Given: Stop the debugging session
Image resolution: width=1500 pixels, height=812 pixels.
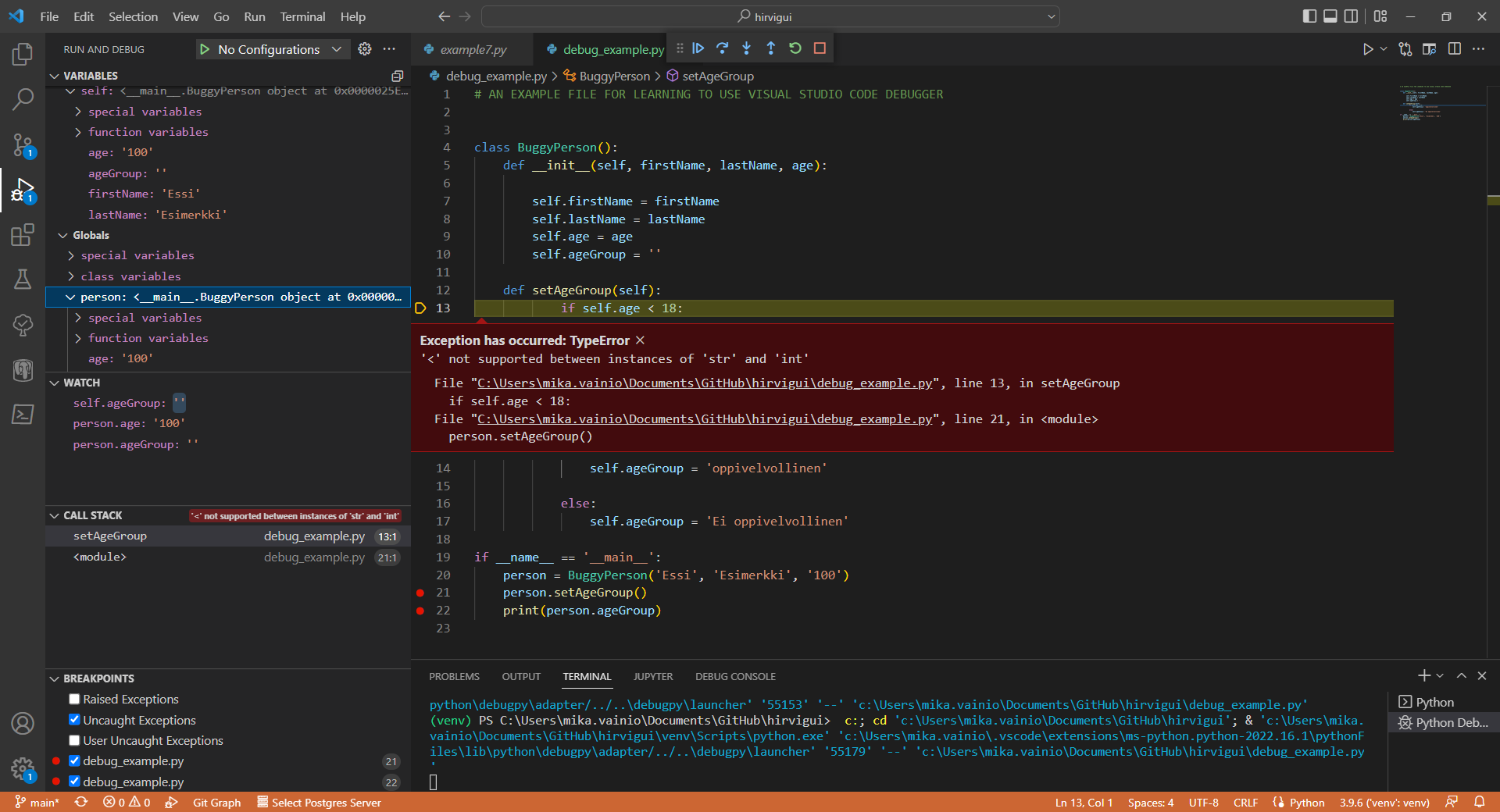Looking at the screenshot, I should [820, 48].
